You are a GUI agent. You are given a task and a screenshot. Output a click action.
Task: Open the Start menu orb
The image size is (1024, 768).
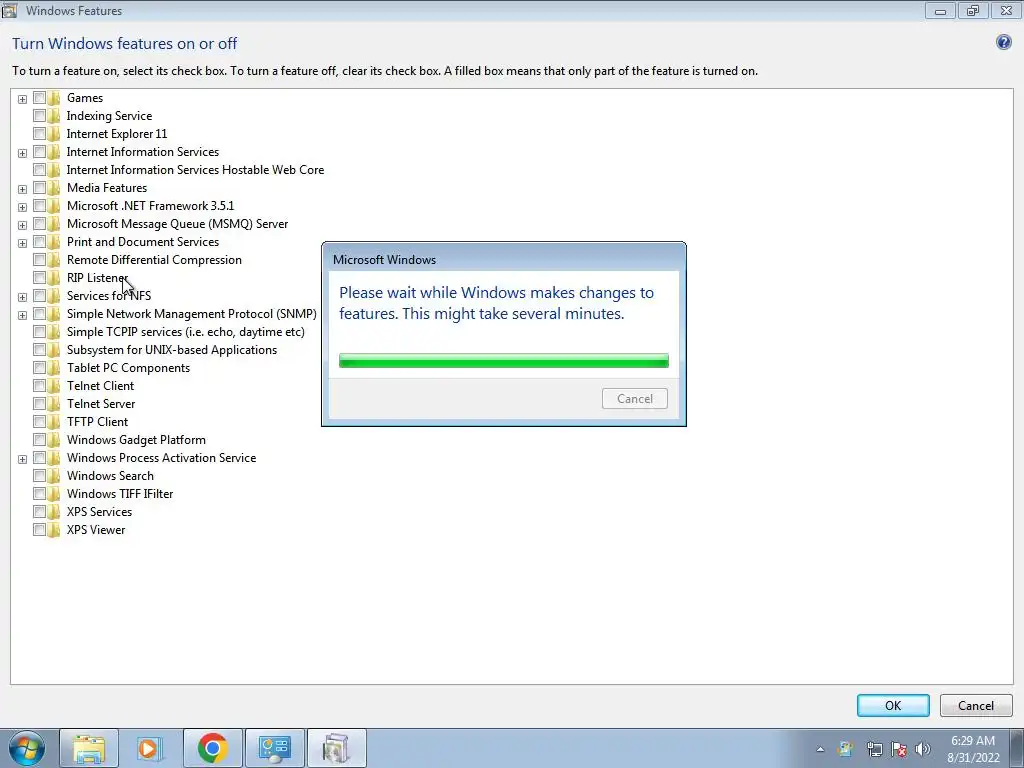(27, 748)
